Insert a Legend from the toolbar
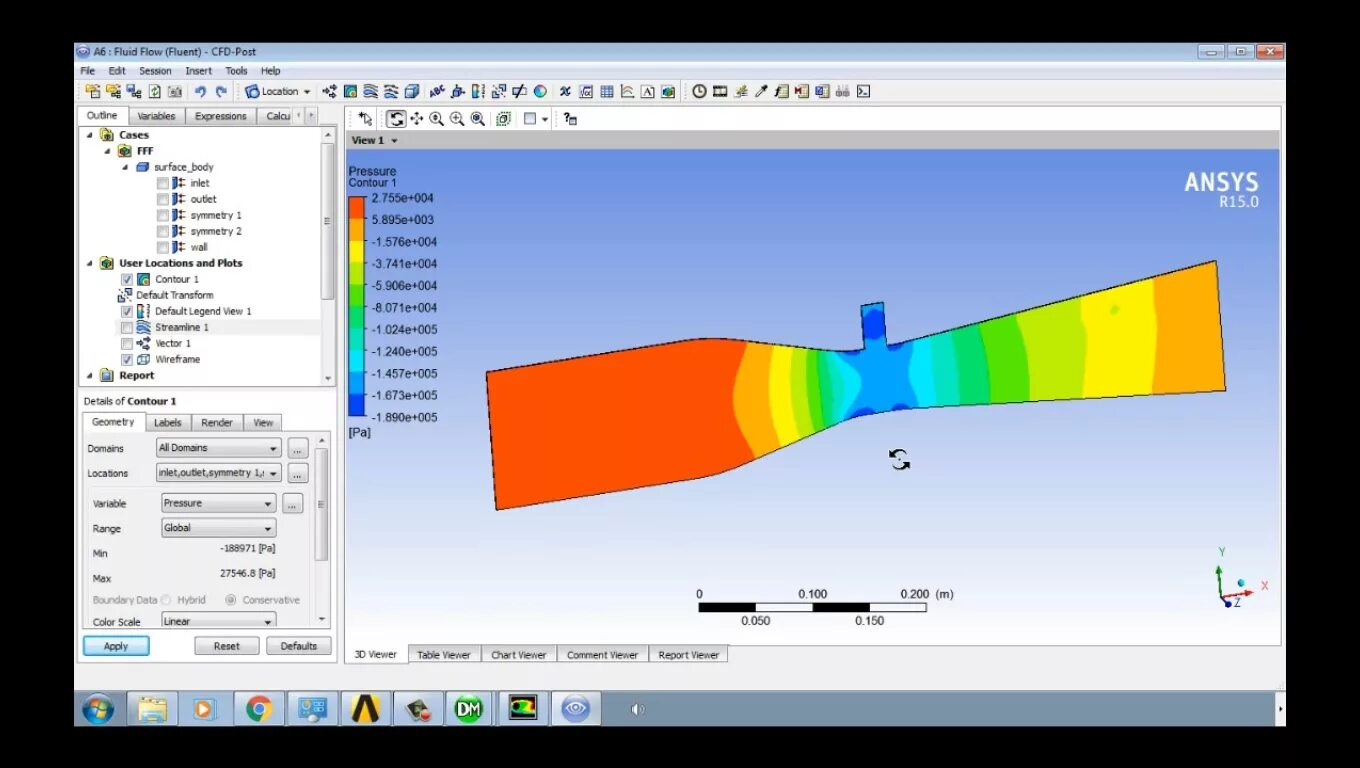 478,91
